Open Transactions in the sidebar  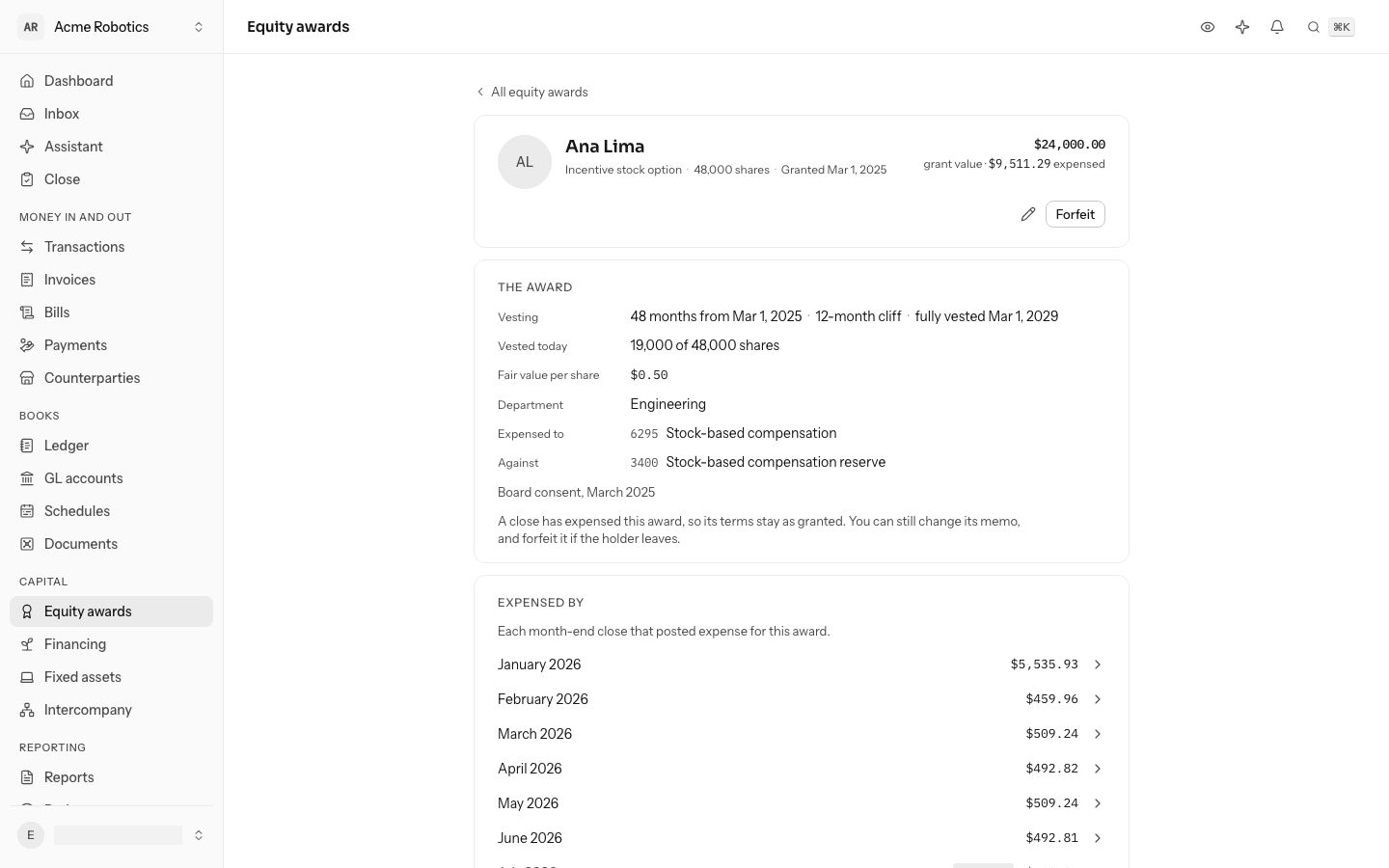[112, 247]
